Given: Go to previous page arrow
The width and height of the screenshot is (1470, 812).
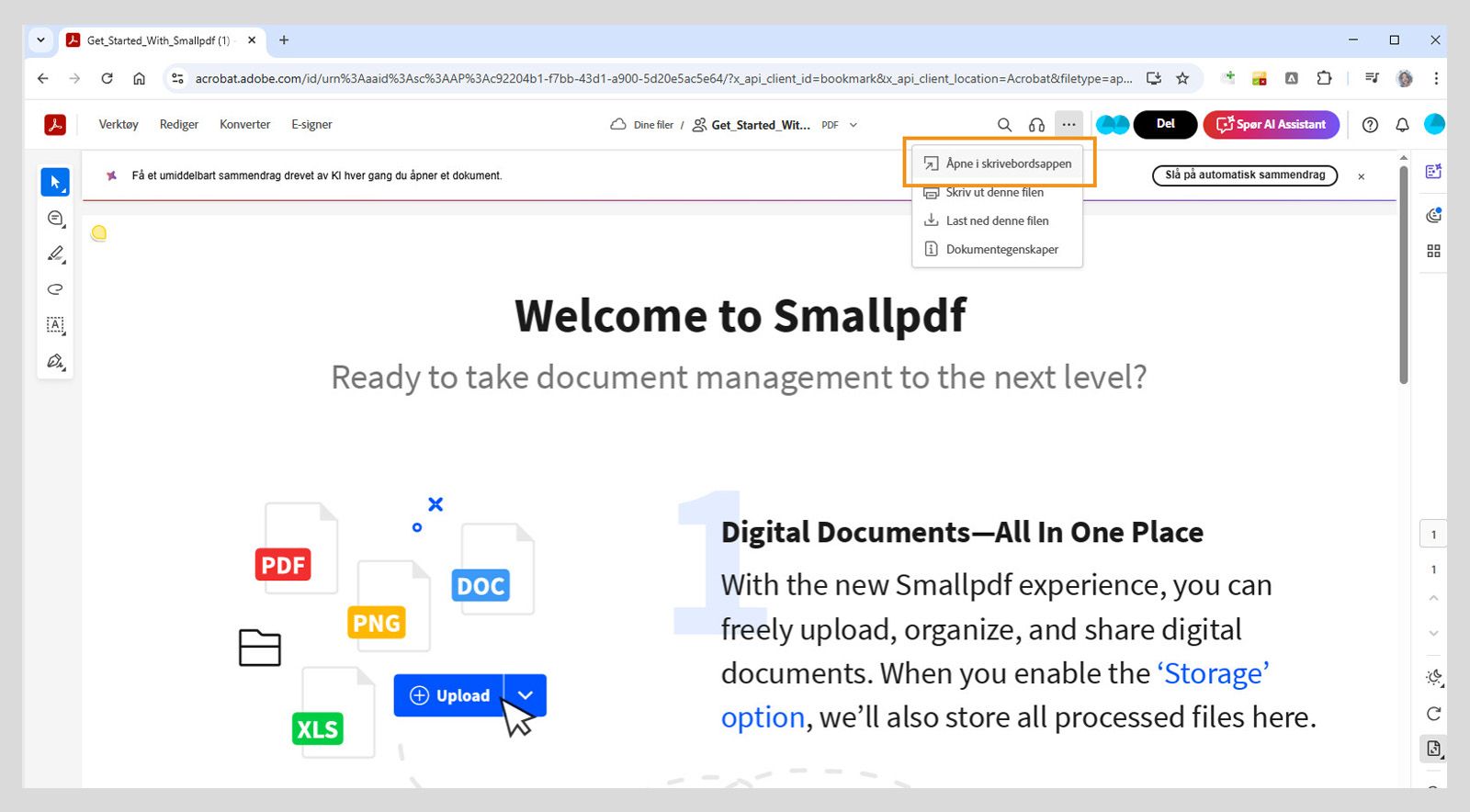Looking at the screenshot, I should tap(1433, 598).
